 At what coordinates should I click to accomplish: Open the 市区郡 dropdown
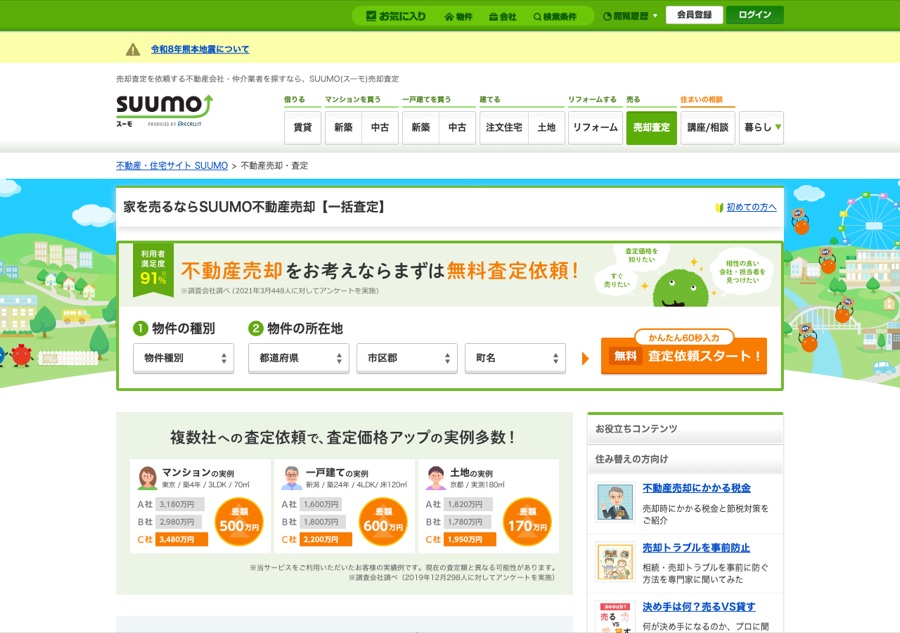click(x=407, y=358)
